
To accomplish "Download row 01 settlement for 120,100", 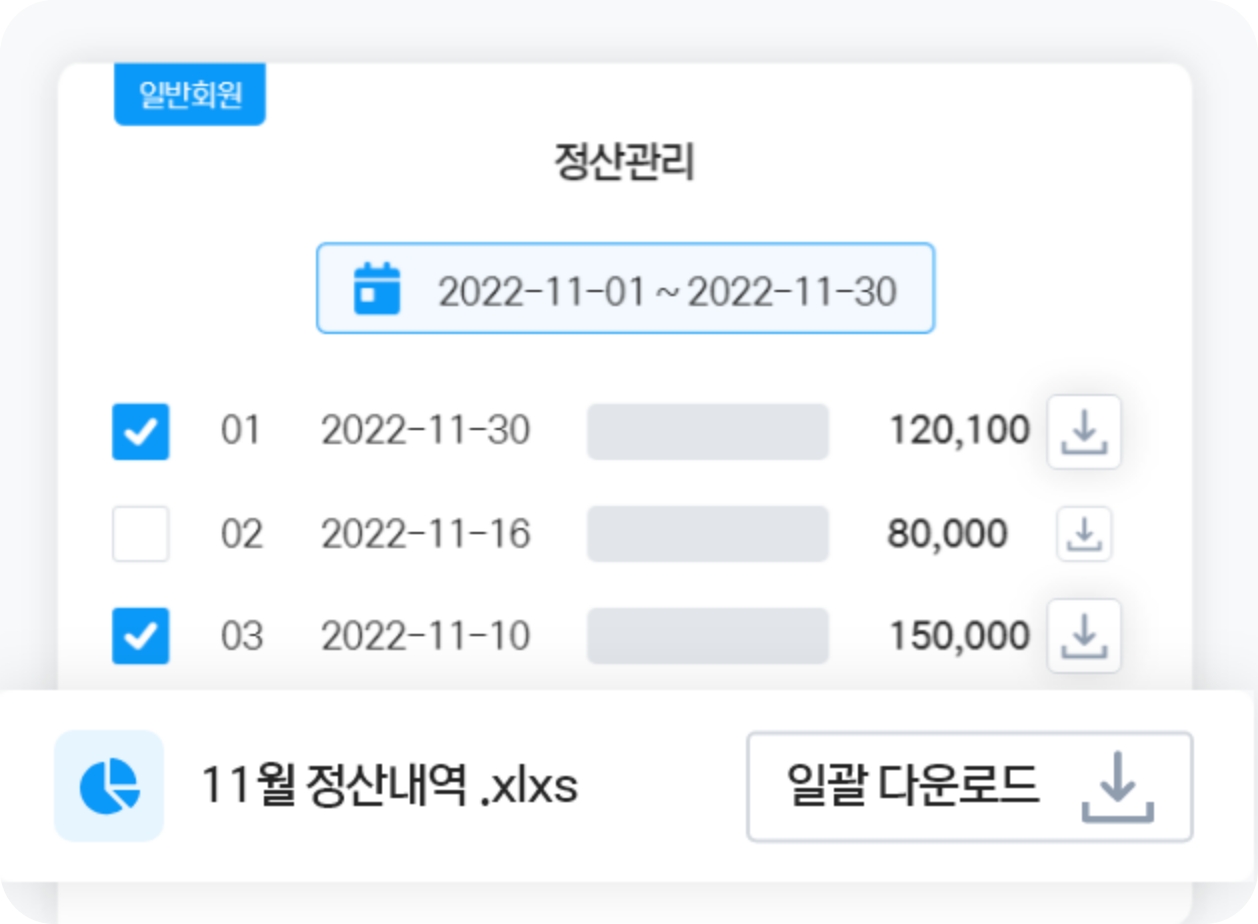I will (x=1084, y=432).
